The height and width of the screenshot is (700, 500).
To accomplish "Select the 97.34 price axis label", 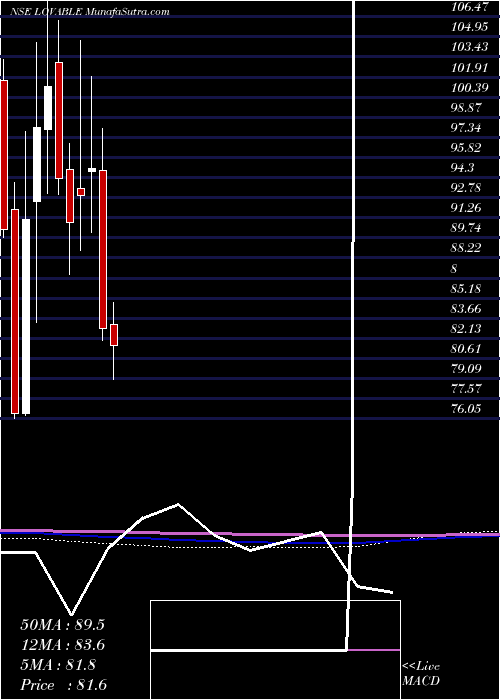I will tap(467, 128).
